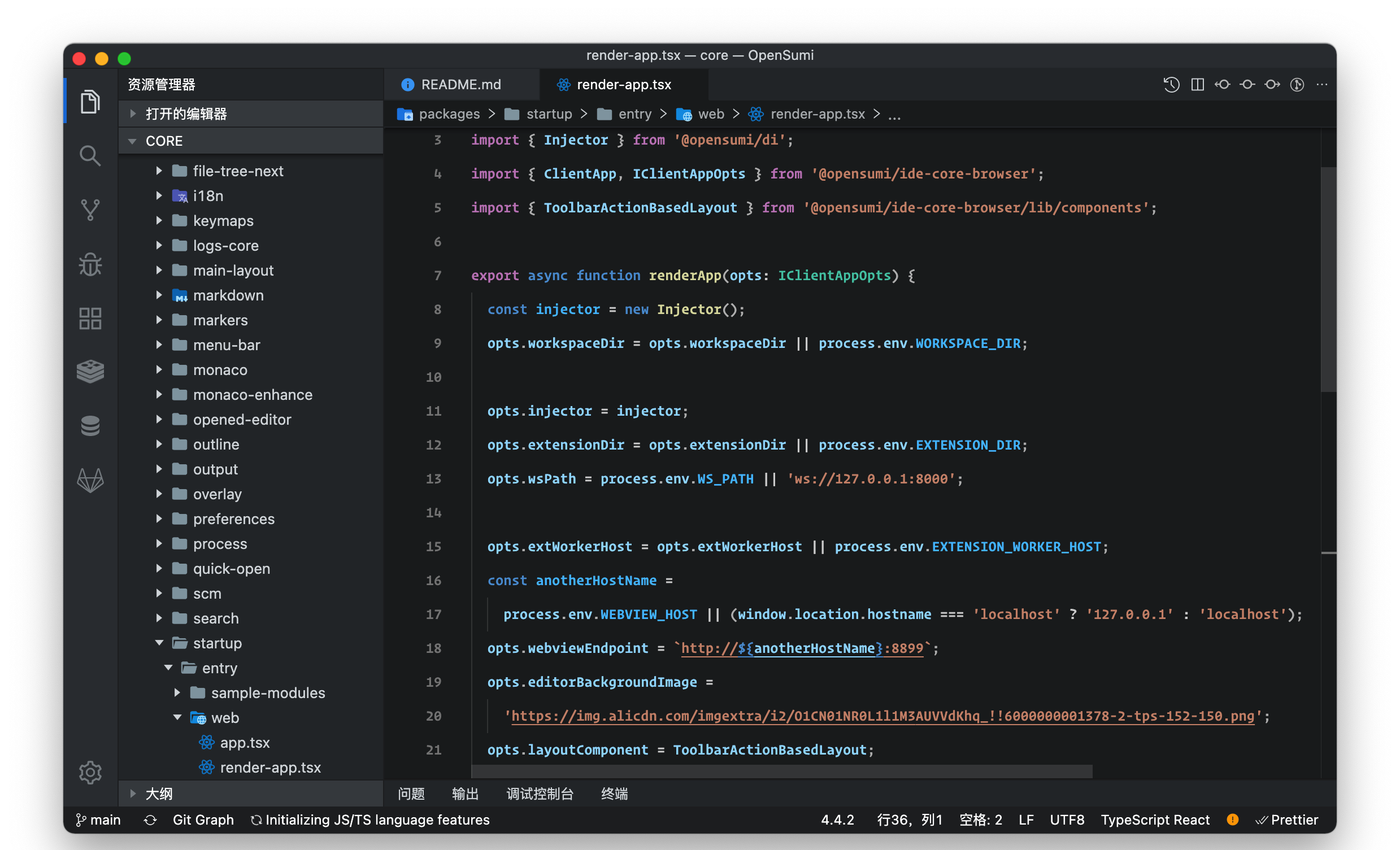1400x850 pixels.
Task: Click the Initializing JS/TS language features status
Action: pos(371,820)
